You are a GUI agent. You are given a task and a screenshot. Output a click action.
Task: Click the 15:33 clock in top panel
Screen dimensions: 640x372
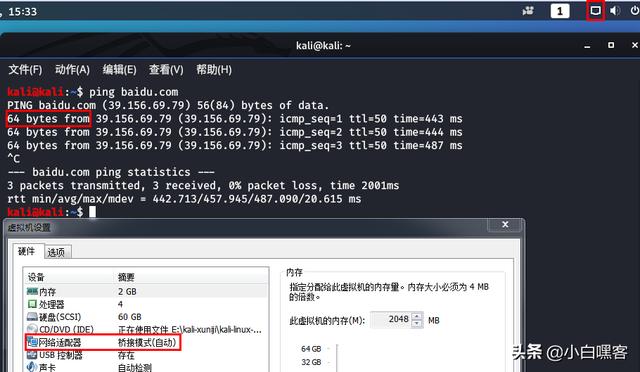tap(22, 11)
